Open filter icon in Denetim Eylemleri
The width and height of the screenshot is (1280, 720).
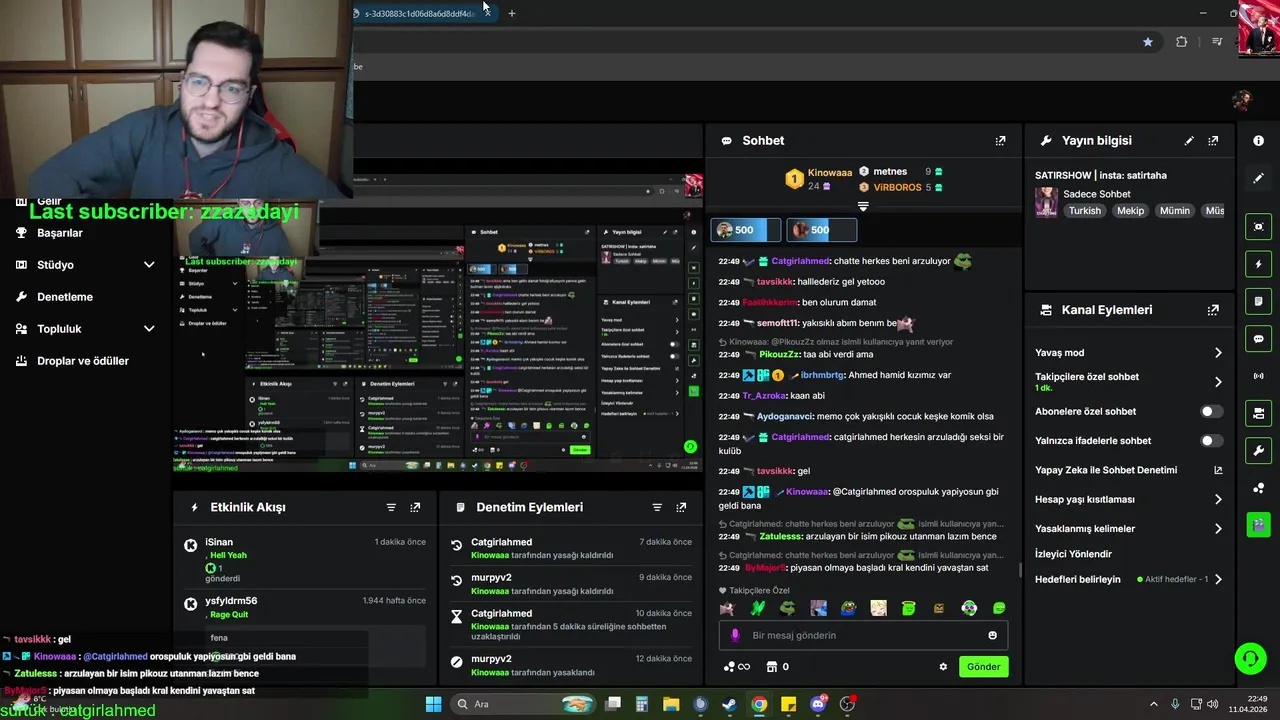pyautogui.click(x=657, y=507)
